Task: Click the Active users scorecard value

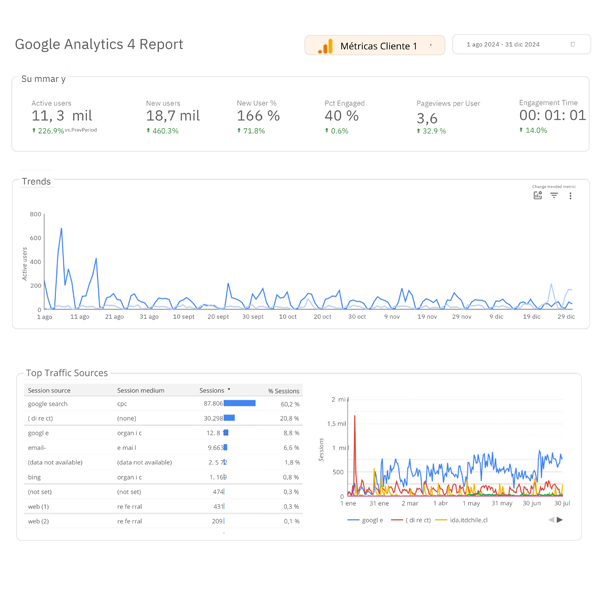Action: pos(61,116)
